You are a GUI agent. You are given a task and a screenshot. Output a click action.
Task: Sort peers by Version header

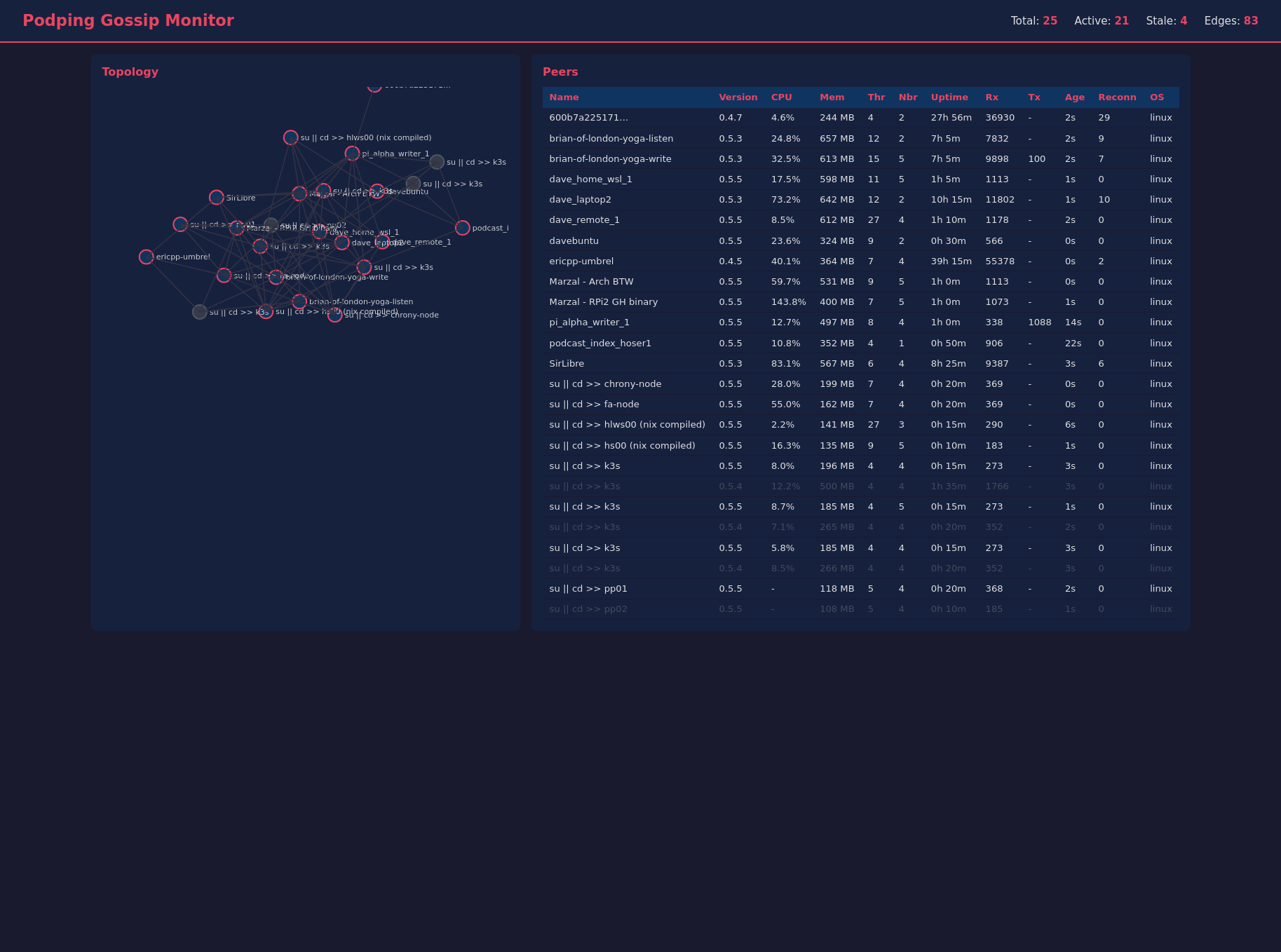tap(738, 97)
